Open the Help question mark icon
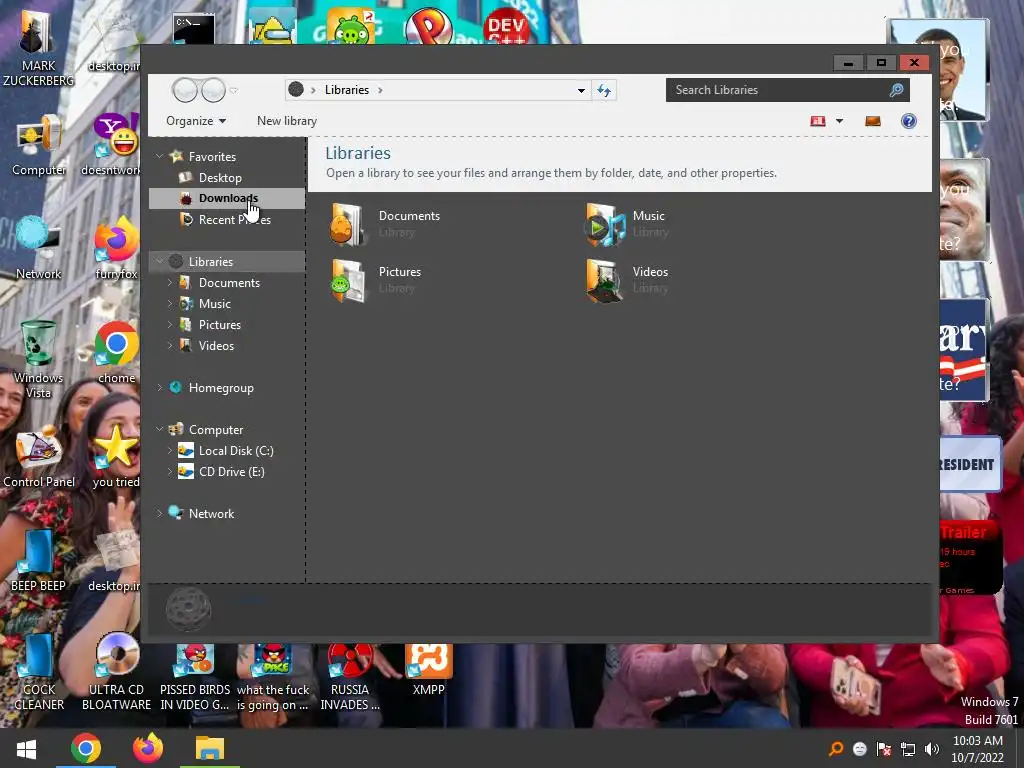 pos(908,121)
